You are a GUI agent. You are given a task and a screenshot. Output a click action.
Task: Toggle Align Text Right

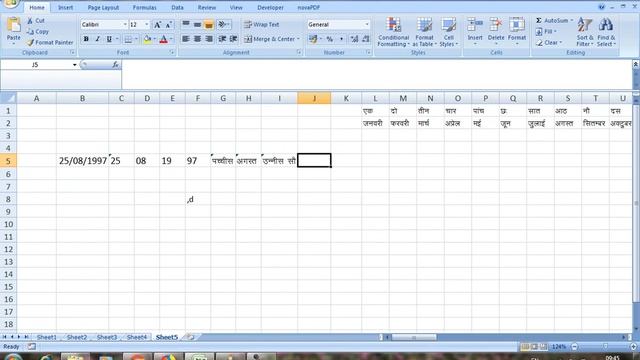coord(209,39)
